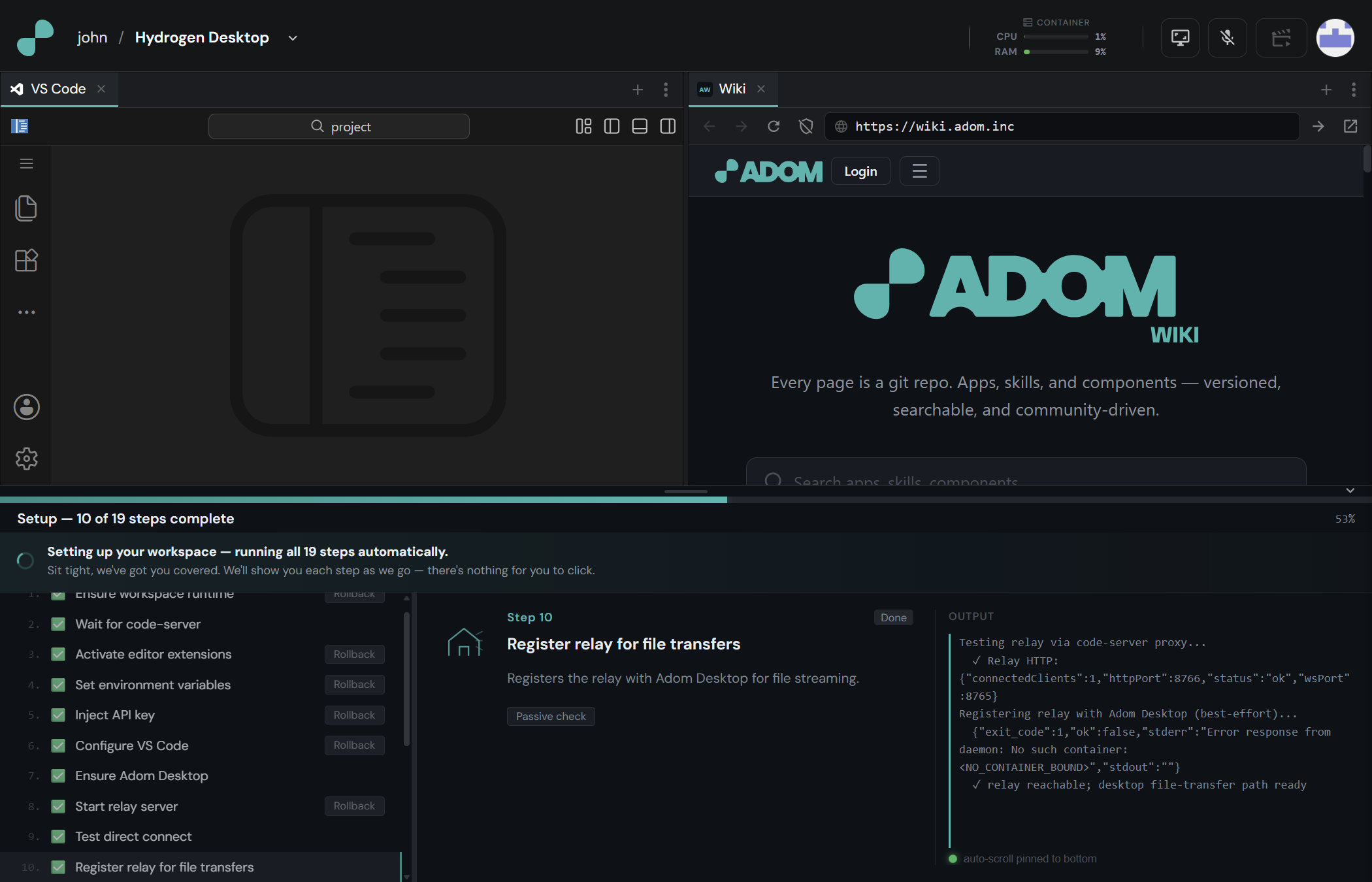Screen dimensions: 1372x882
Task: Toggle checkbox for Ensure Adom Desktop
Action: point(58,776)
